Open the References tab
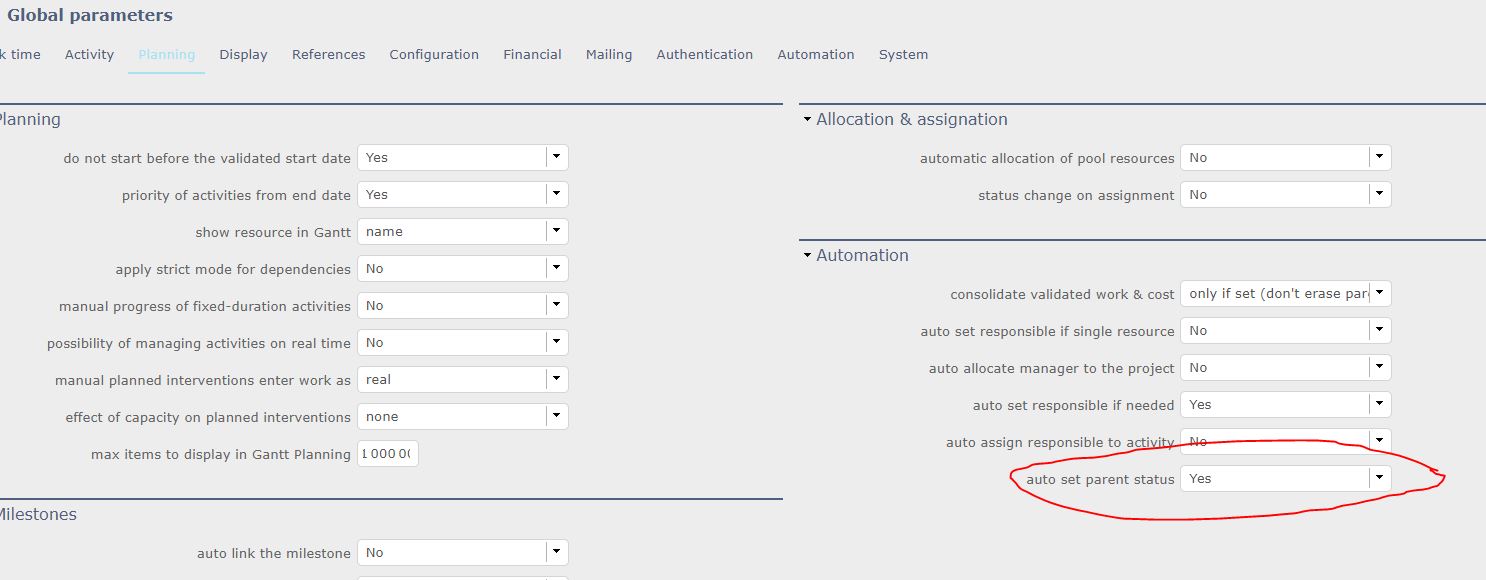This screenshot has height=580, width=1486. pyautogui.click(x=328, y=55)
